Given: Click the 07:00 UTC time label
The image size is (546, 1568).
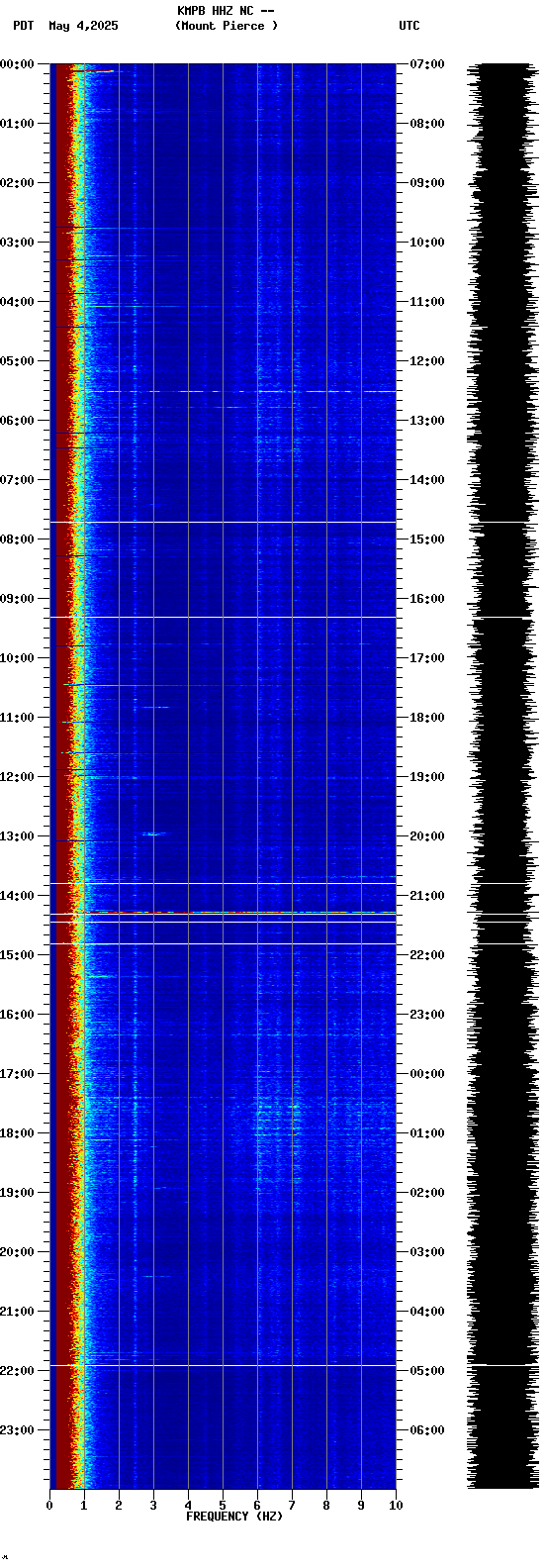Looking at the screenshot, I should click(x=426, y=64).
